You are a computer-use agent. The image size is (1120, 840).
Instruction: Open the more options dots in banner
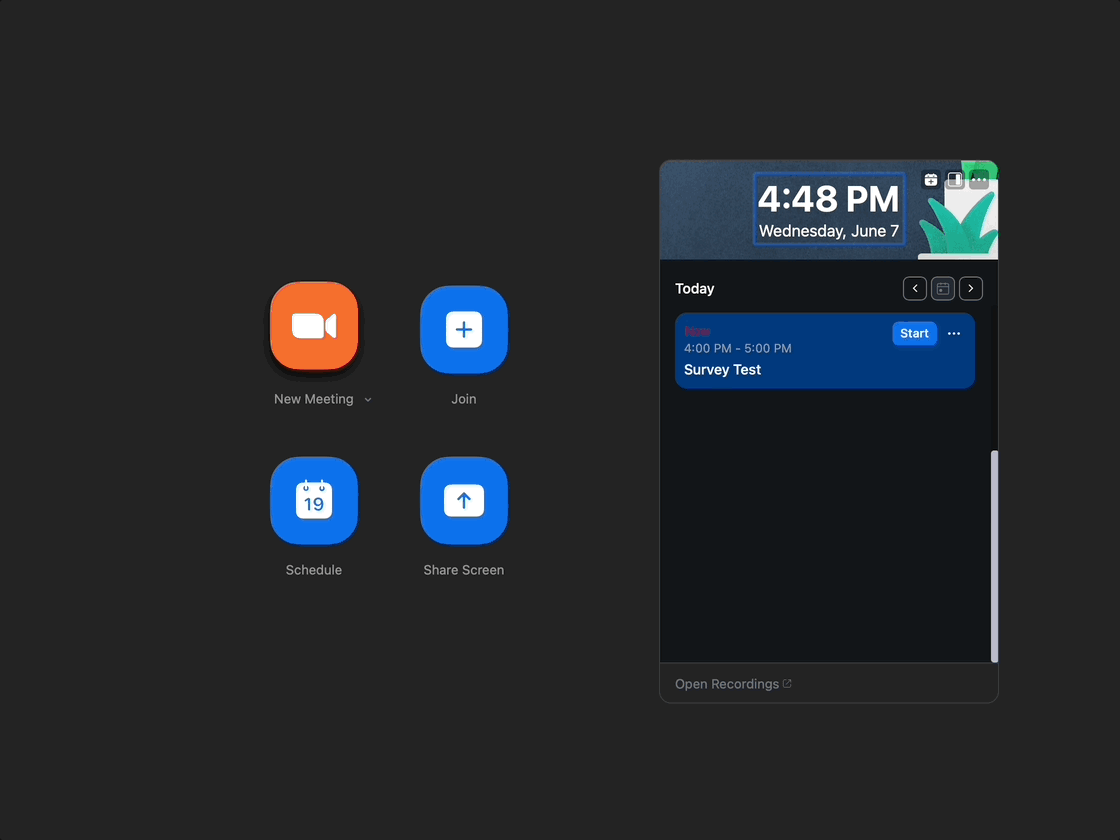coord(979,179)
